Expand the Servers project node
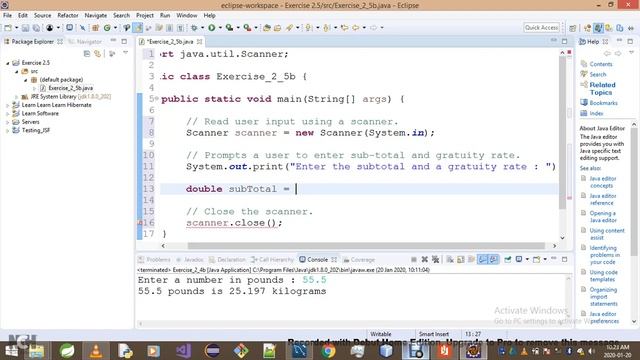Screen dimensions: 640x360 point(7,122)
